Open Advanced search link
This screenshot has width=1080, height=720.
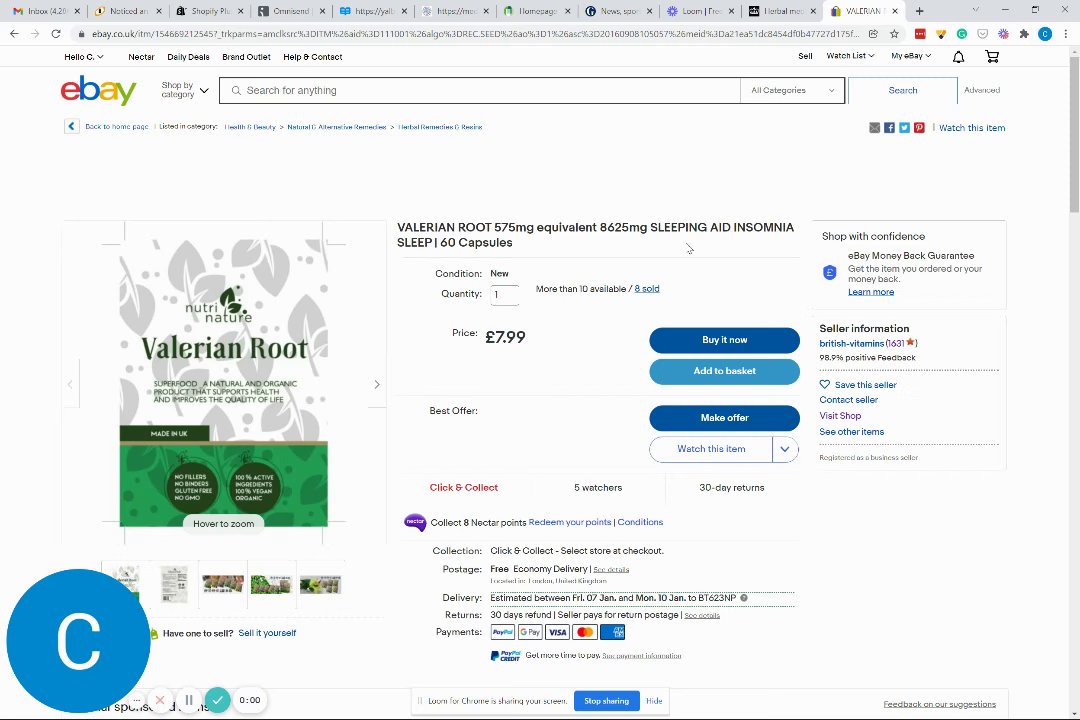tap(982, 90)
